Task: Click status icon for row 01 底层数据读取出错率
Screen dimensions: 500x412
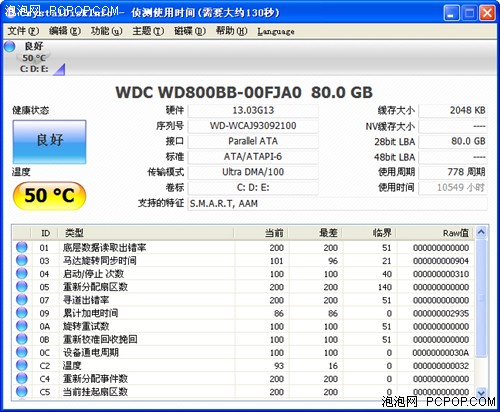Action: pyautogui.click(x=22, y=247)
